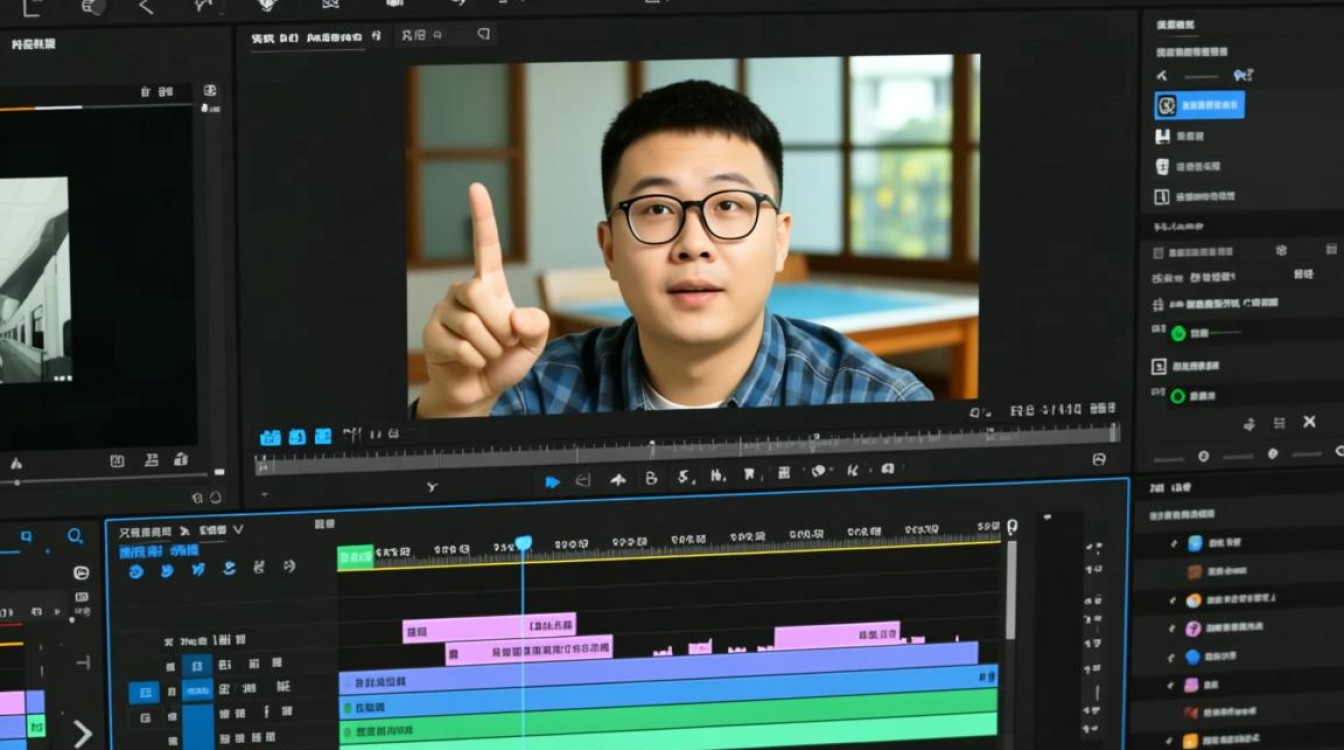The image size is (1344, 750).
Task: Toggle the checkmark beside the purple circle row
Action: tap(1172, 629)
